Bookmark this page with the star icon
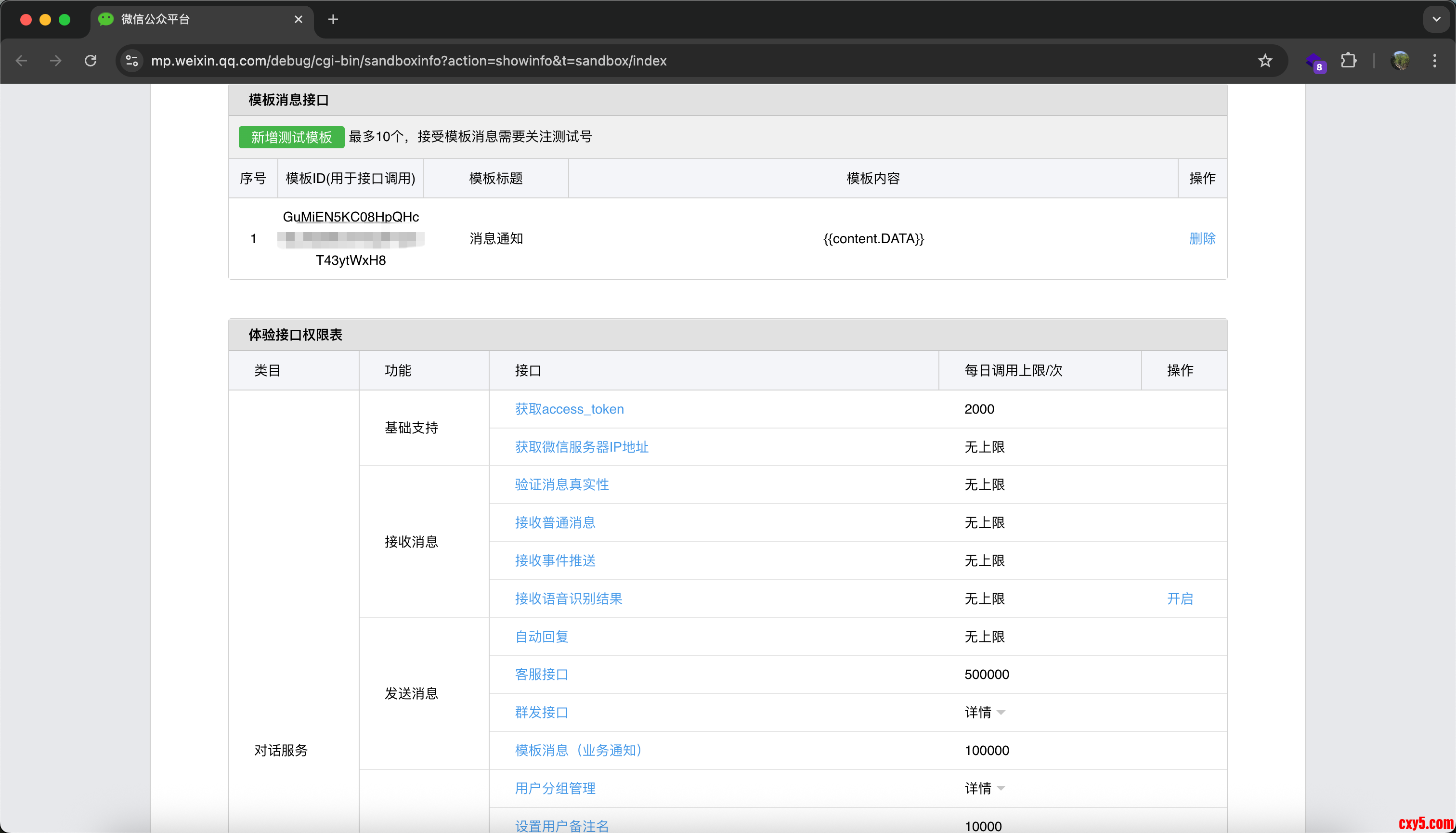Viewport: 1456px width, 833px height. click(1265, 61)
